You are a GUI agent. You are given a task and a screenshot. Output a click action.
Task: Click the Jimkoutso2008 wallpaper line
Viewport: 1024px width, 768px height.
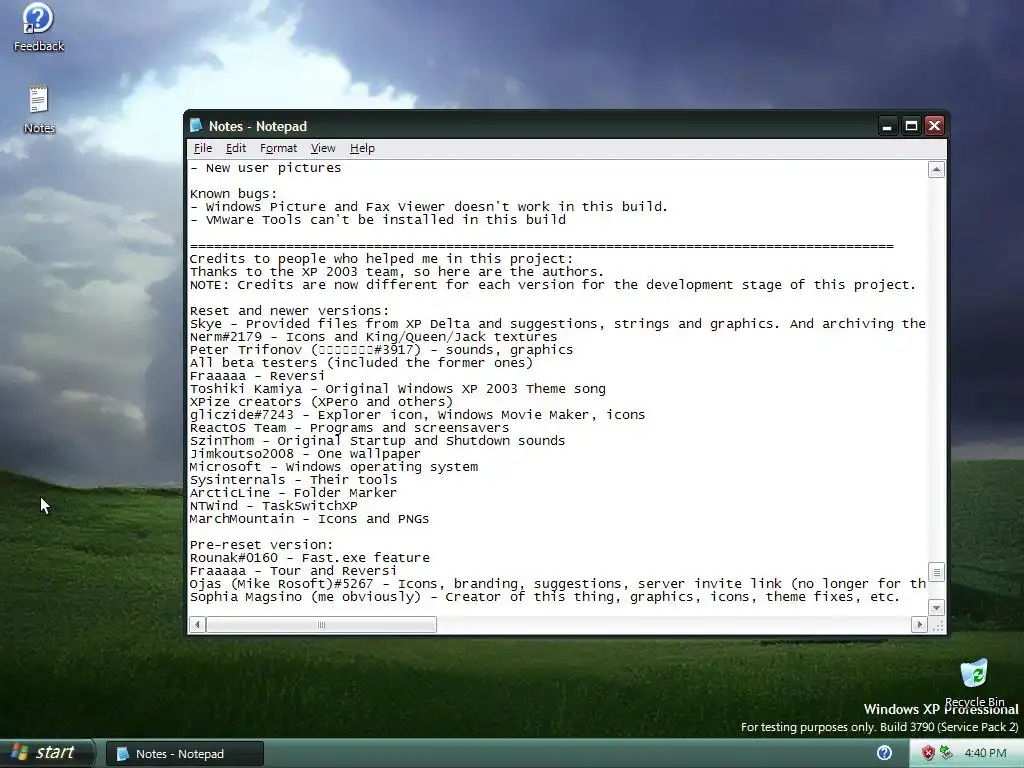(x=305, y=454)
